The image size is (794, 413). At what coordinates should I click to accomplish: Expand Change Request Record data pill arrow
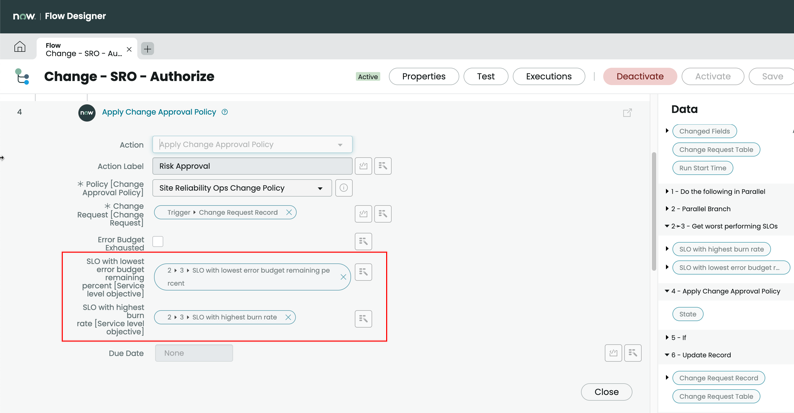pyautogui.click(x=667, y=378)
